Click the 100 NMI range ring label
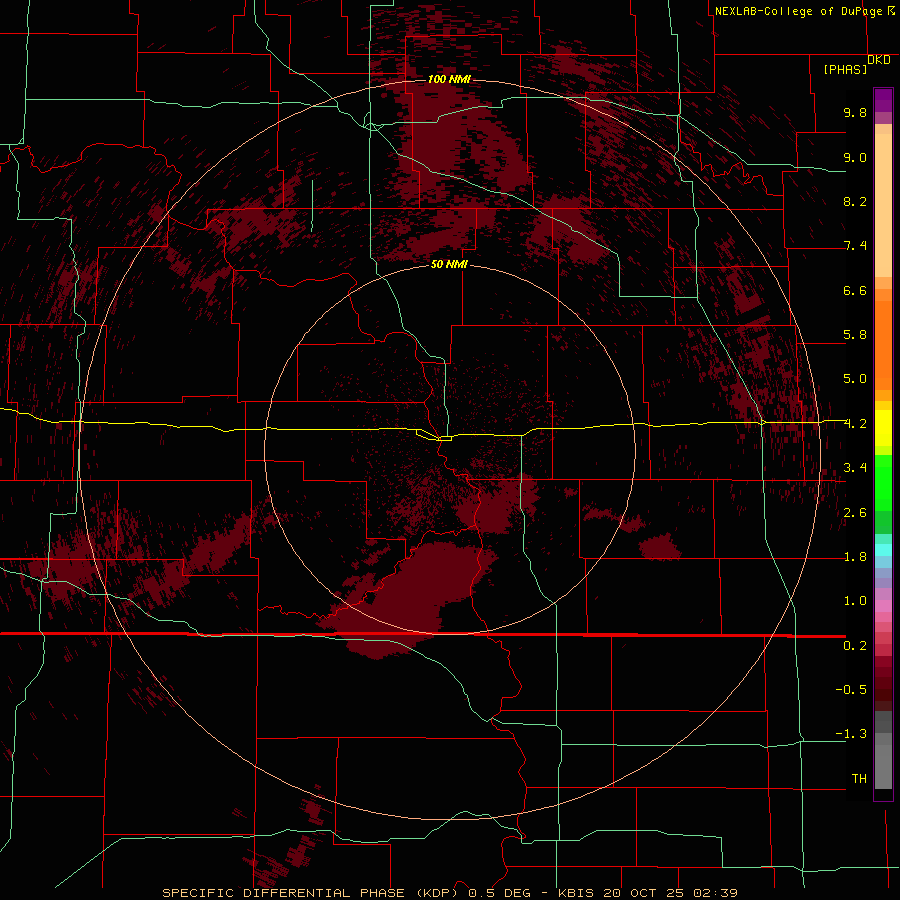 tap(449, 79)
